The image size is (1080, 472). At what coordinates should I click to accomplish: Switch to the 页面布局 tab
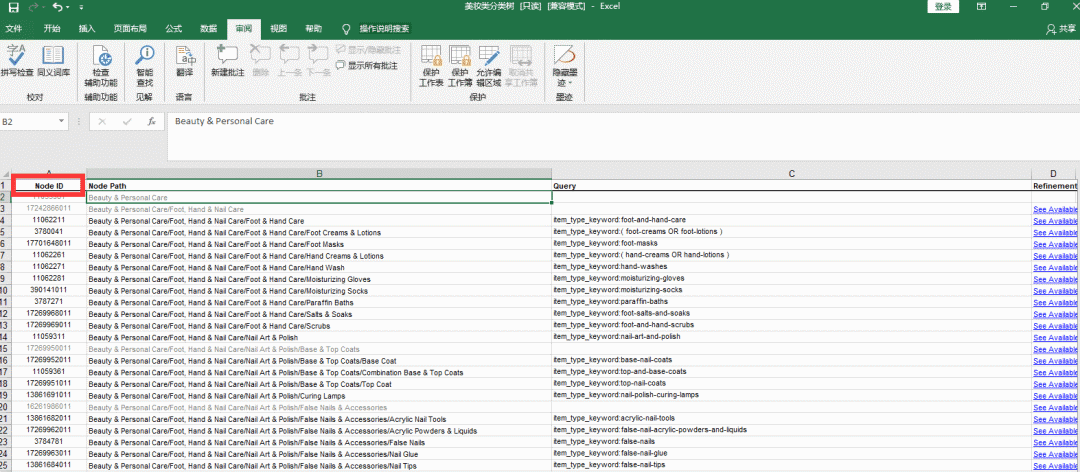tap(130, 29)
